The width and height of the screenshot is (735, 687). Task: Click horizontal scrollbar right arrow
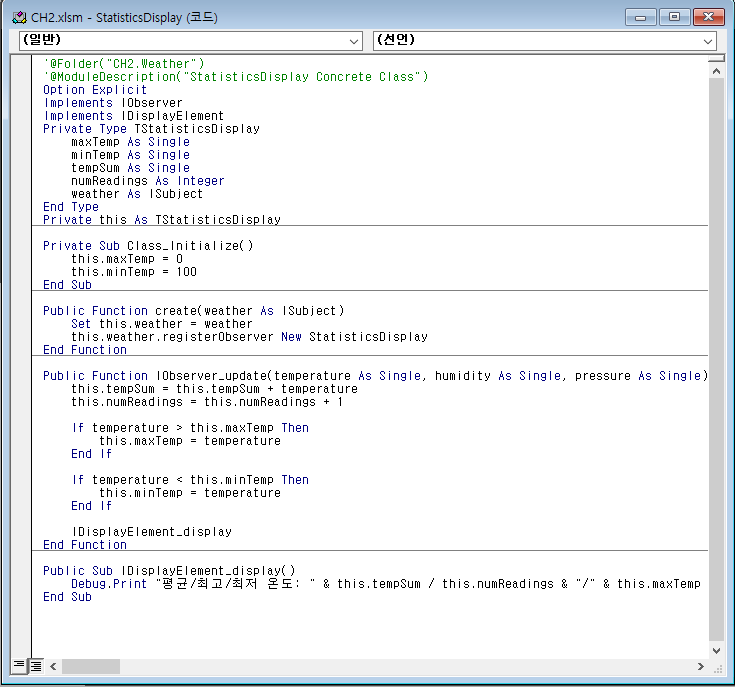pyautogui.click(x=701, y=666)
